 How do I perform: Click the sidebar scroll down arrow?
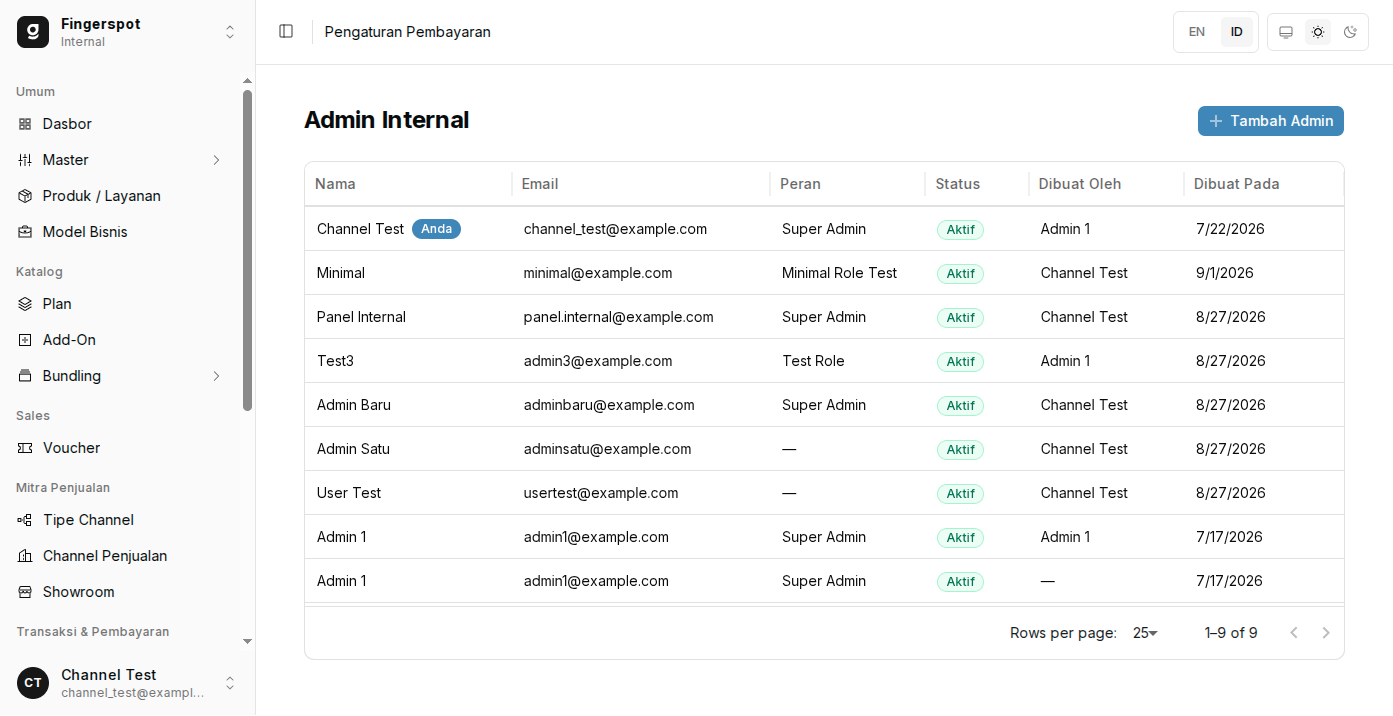click(x=247, y=641)
